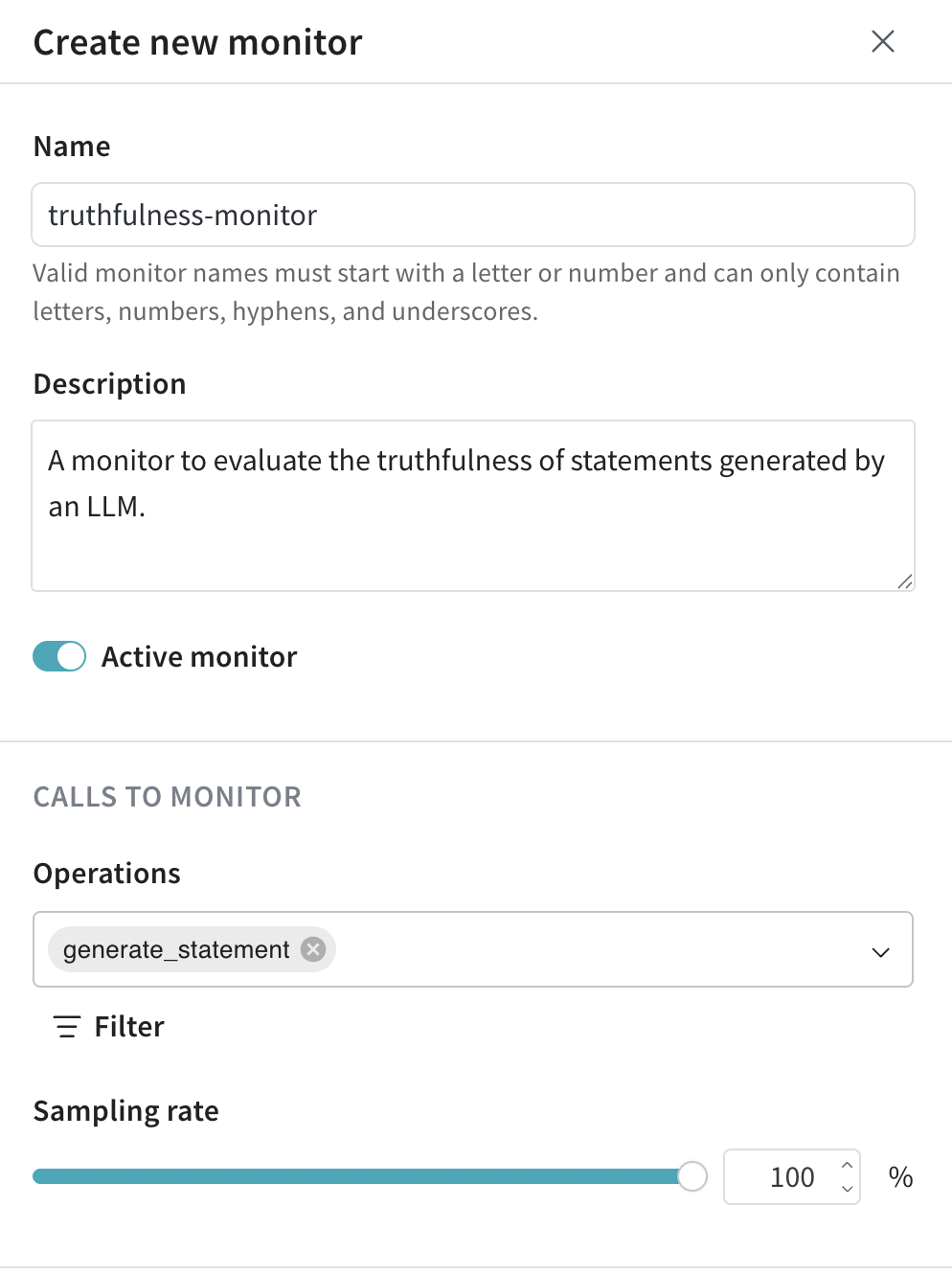Screen dimensions: 952x1274
Task: Click the generate_statement chip text
Action: coord(176,949)
